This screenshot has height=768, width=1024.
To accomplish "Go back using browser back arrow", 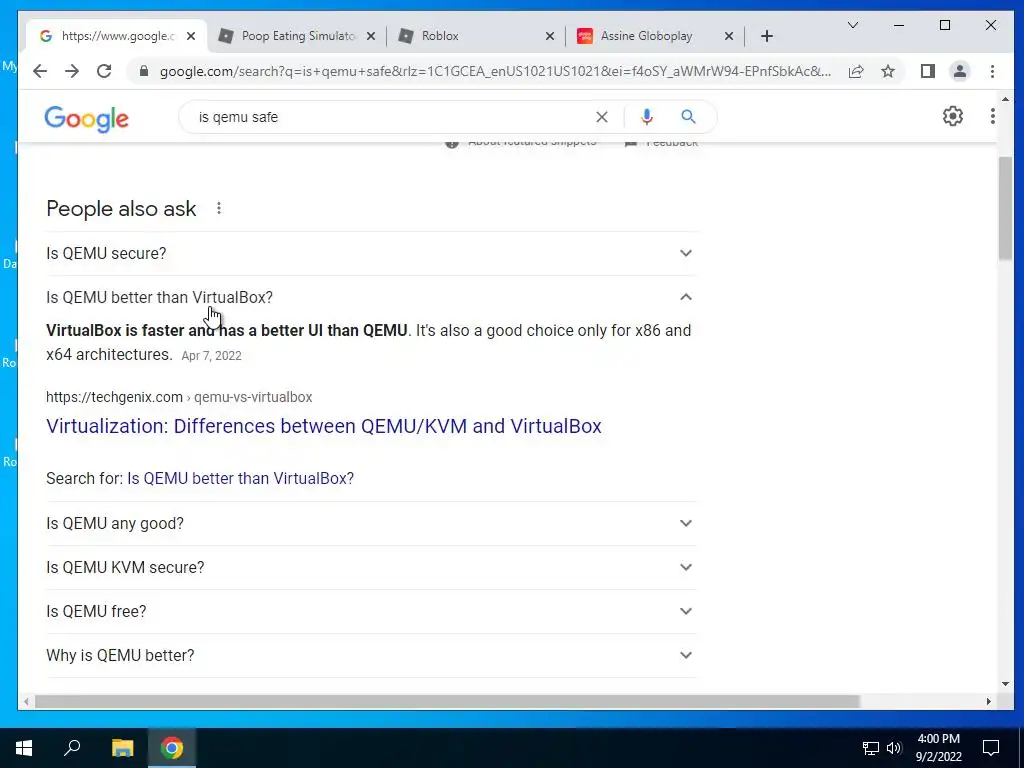I will (x=40, y=71).
